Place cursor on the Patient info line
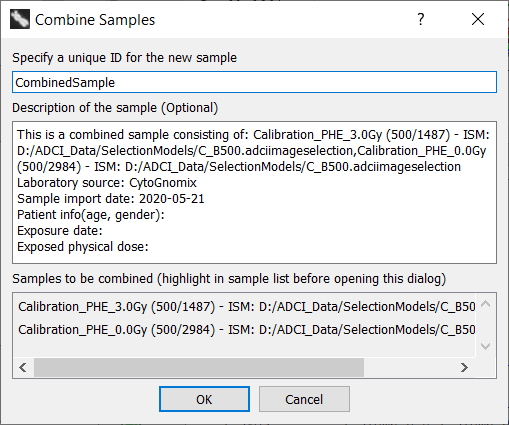This screenshot has width=509, height=425. [x=91, y=215]
